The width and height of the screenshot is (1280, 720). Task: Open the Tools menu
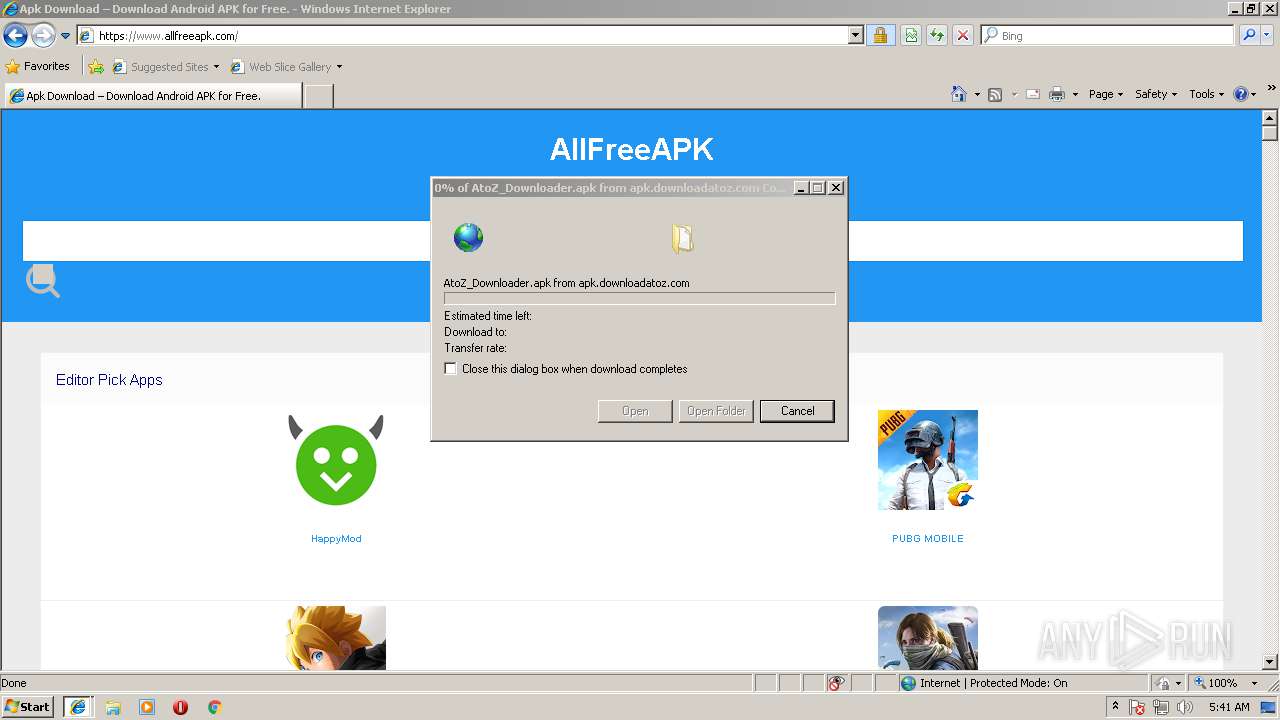(x=1206, y=94)
